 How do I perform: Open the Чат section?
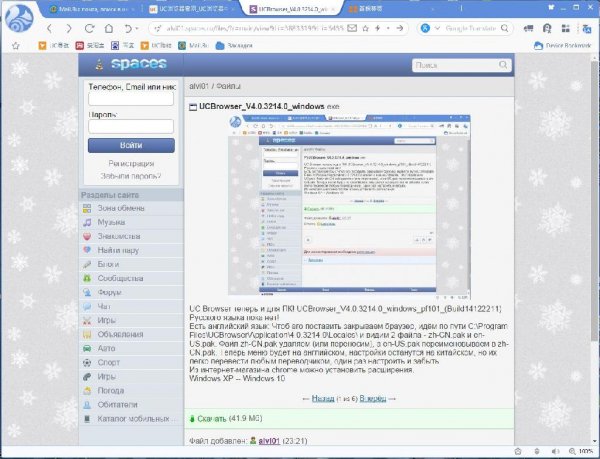point(131,306)
